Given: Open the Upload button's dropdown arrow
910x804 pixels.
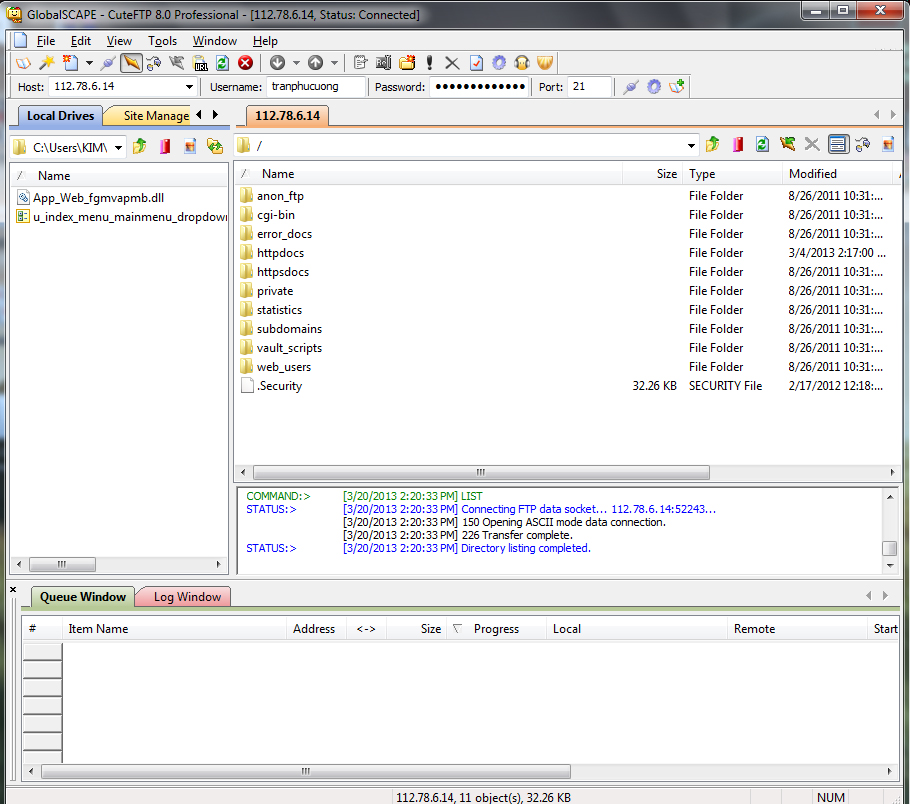Looking at the screenshot, I should (x=334, y=63).
